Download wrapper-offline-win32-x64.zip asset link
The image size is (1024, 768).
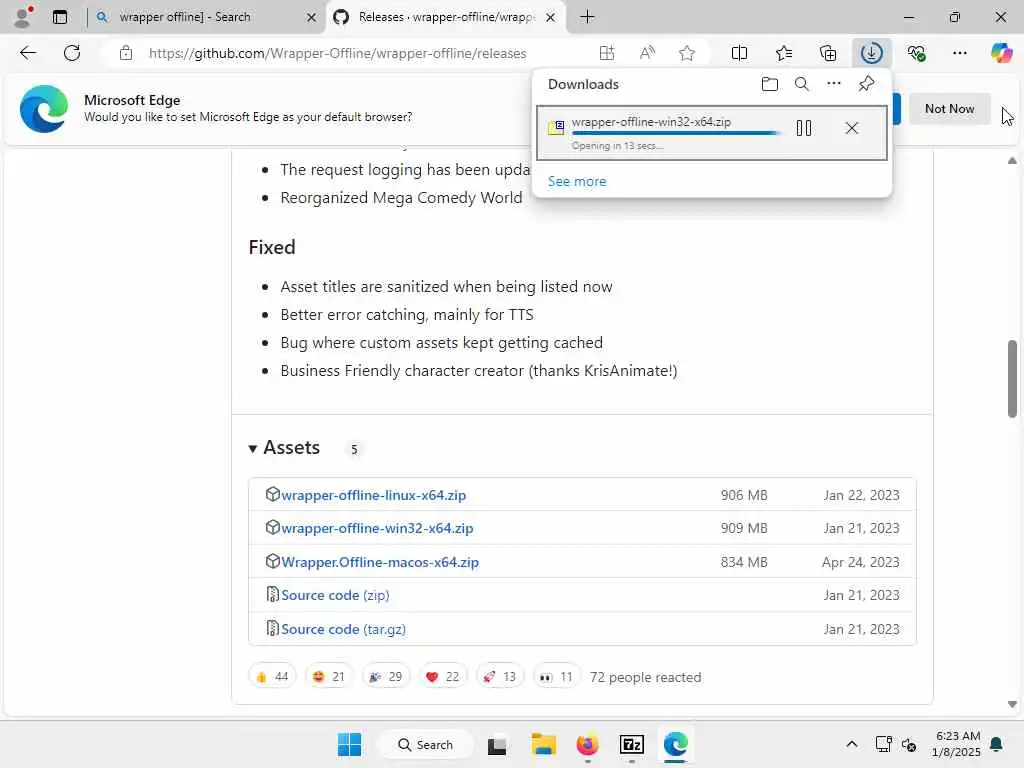(377, 528)
